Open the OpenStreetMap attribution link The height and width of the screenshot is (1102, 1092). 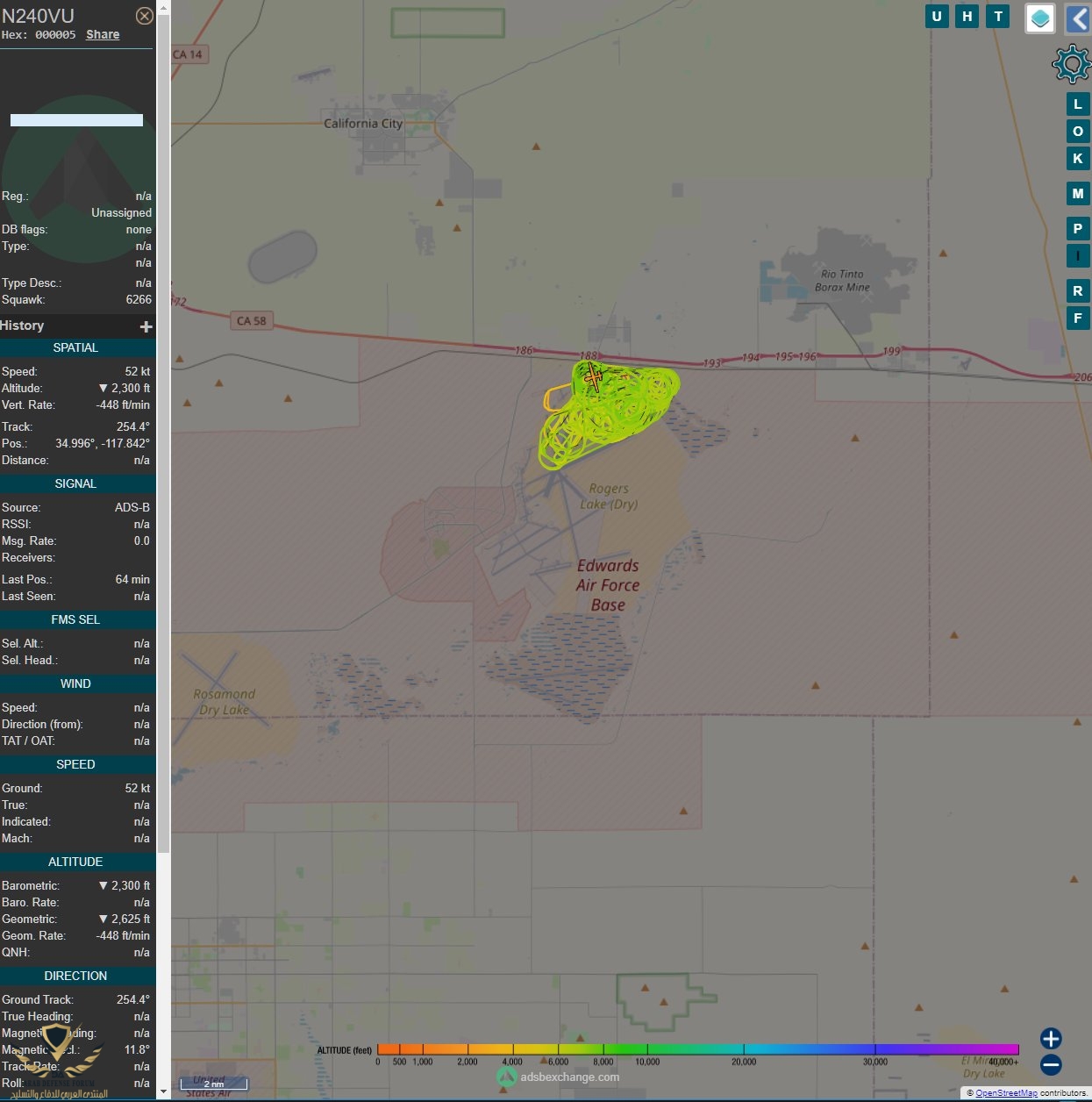point(1006,1093)
